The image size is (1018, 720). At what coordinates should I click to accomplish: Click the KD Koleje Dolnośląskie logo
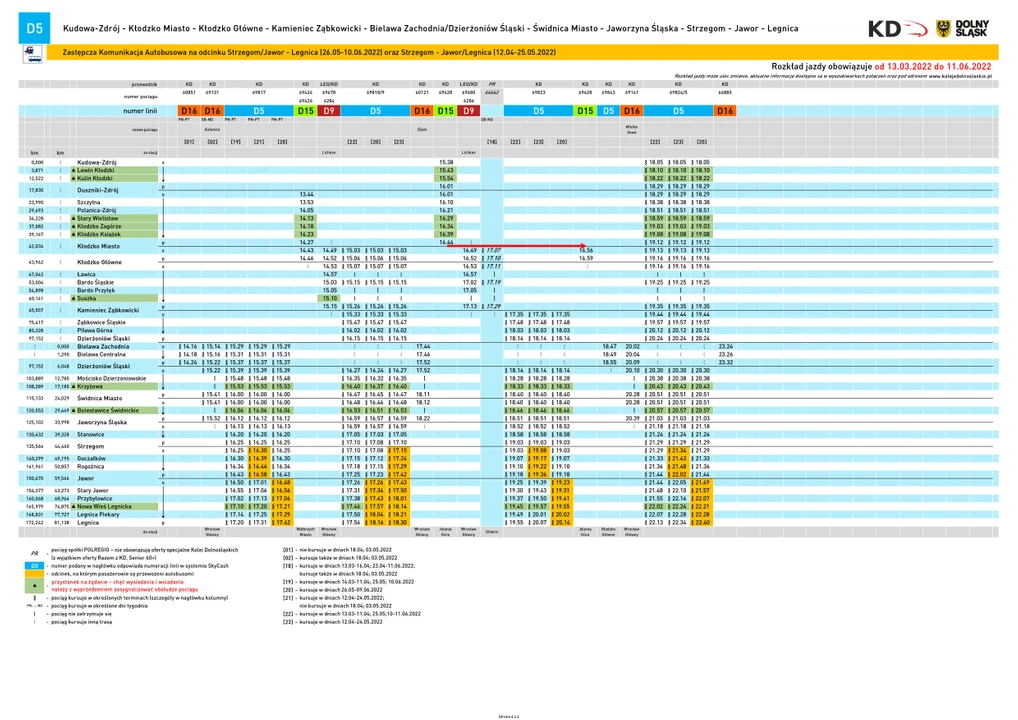(897, 29)
